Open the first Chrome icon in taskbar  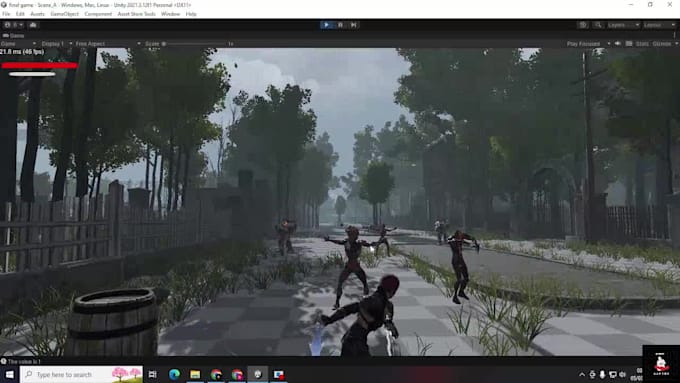click(x=216, y=374)
